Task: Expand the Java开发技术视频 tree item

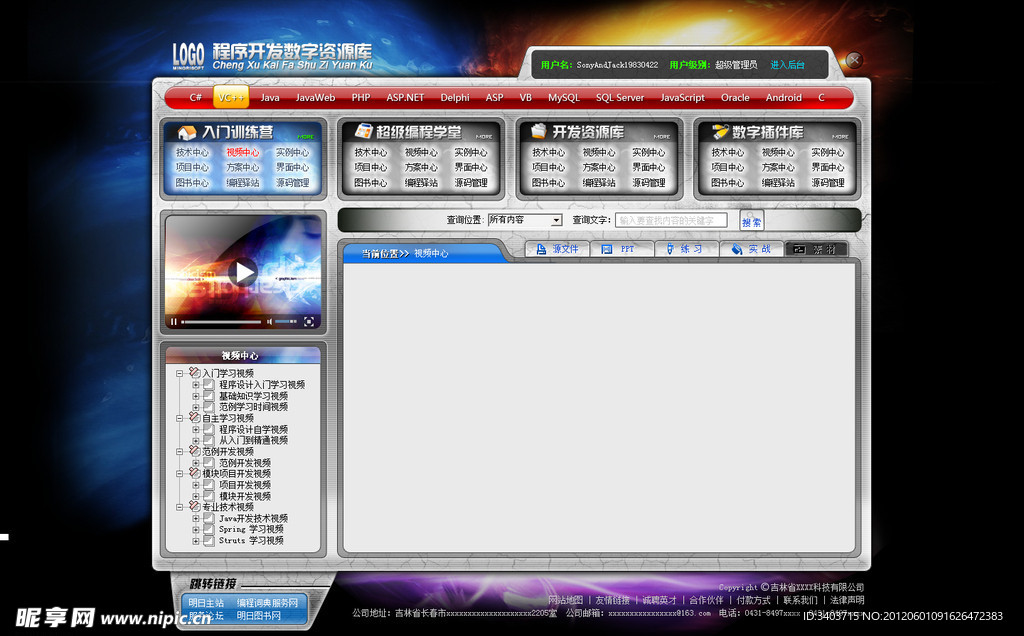Action: coord(196,519)
